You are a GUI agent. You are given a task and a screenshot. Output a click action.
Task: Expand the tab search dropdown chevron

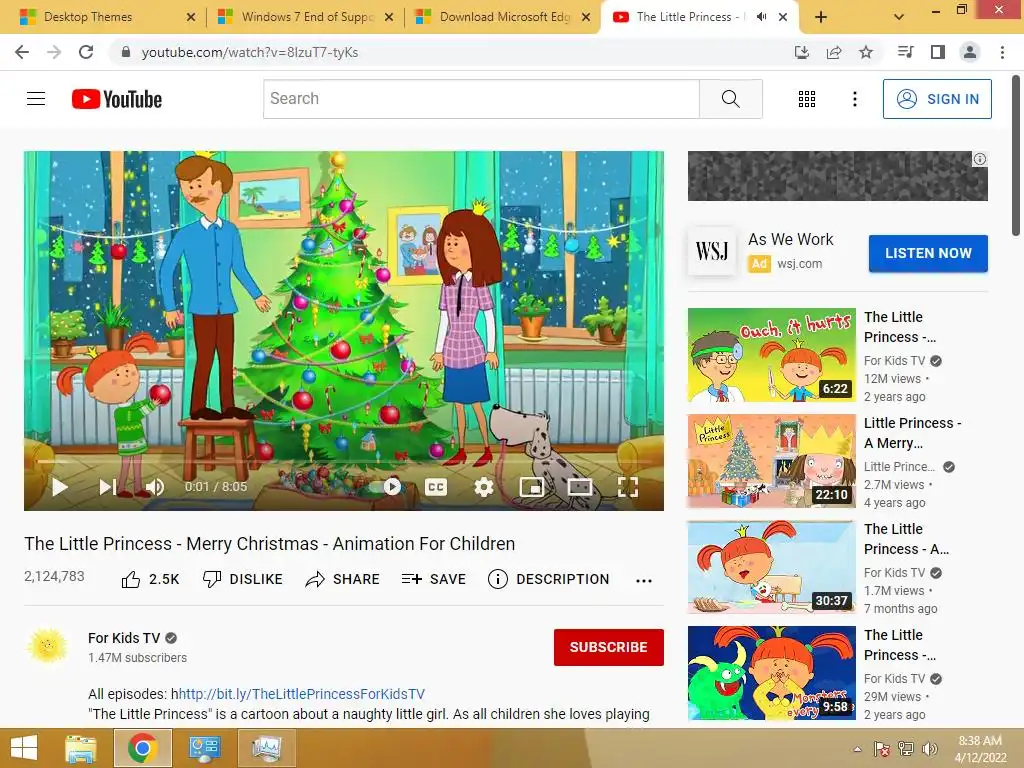pyautogui.click(x=899, y=17)
